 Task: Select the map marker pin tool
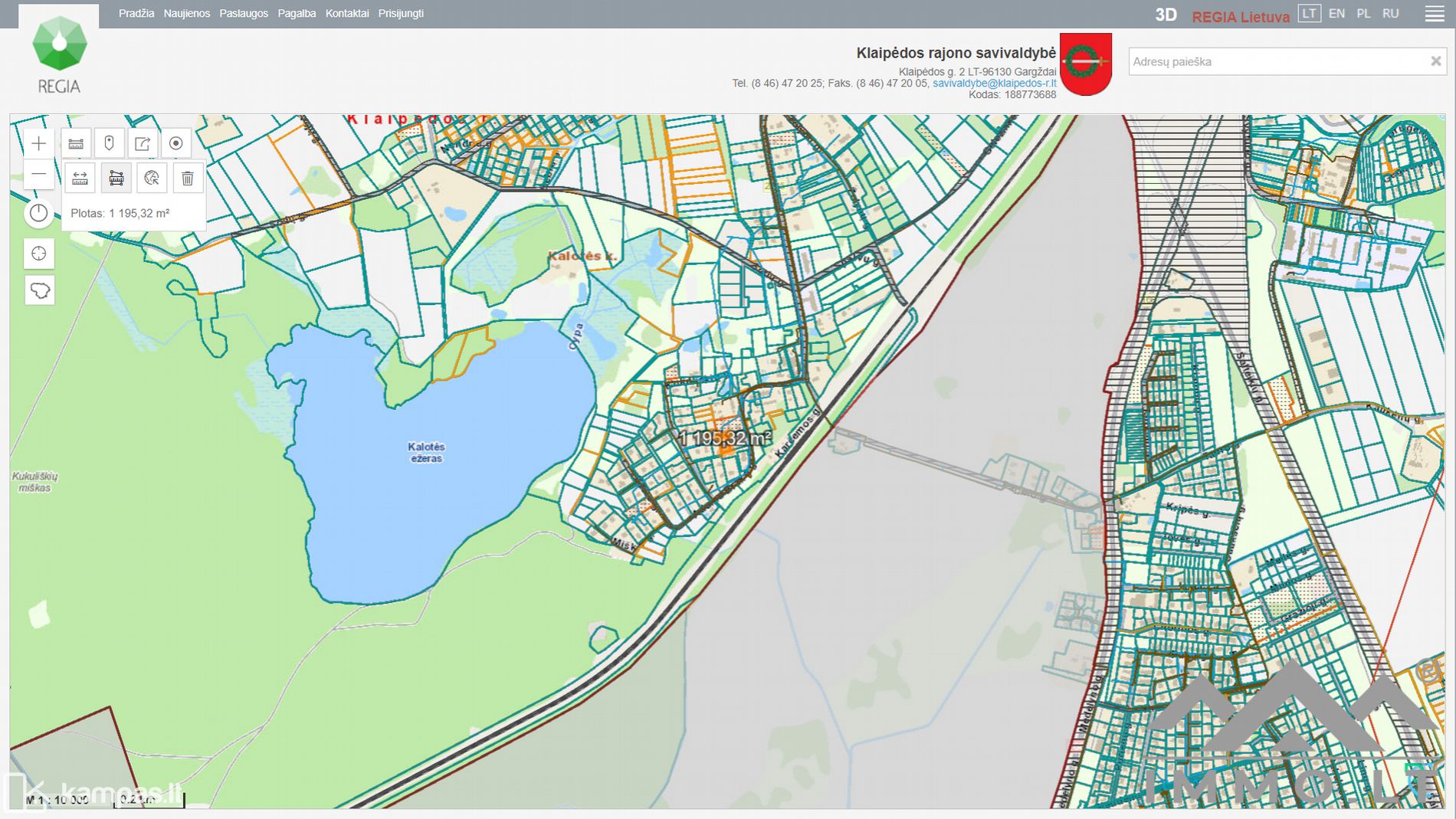click(109, 143)
